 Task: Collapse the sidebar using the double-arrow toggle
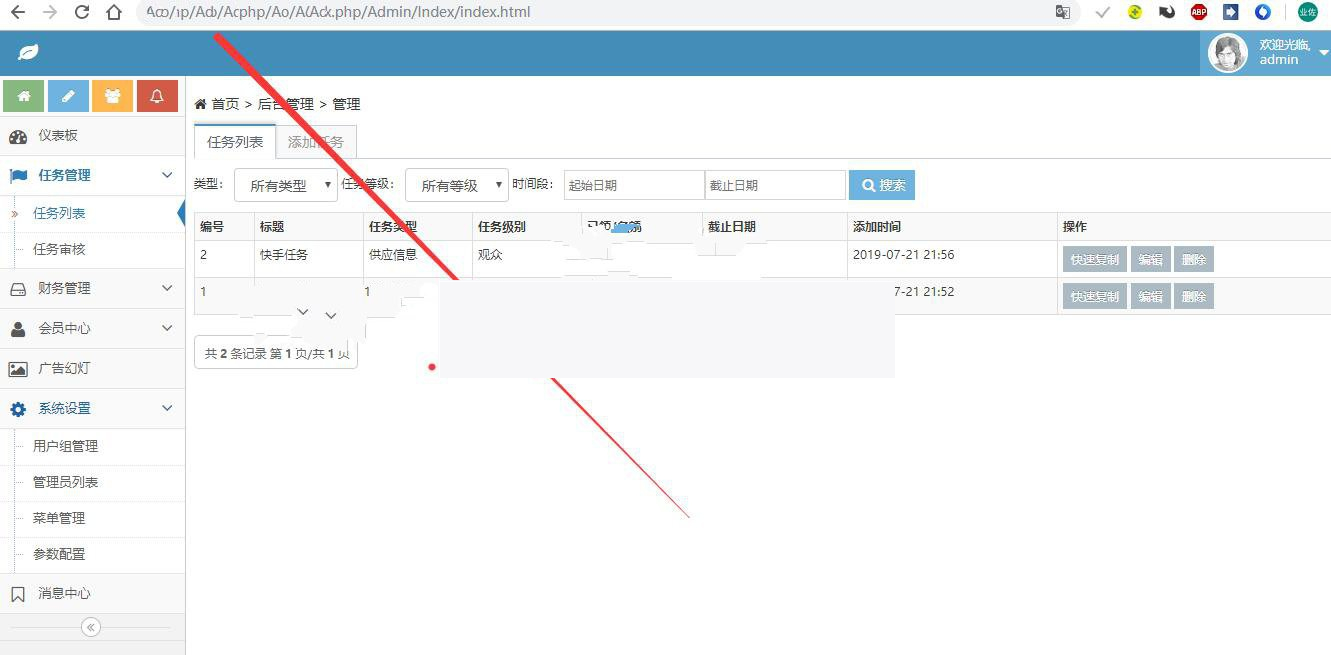pyautogui.click(x=91, y=626)
